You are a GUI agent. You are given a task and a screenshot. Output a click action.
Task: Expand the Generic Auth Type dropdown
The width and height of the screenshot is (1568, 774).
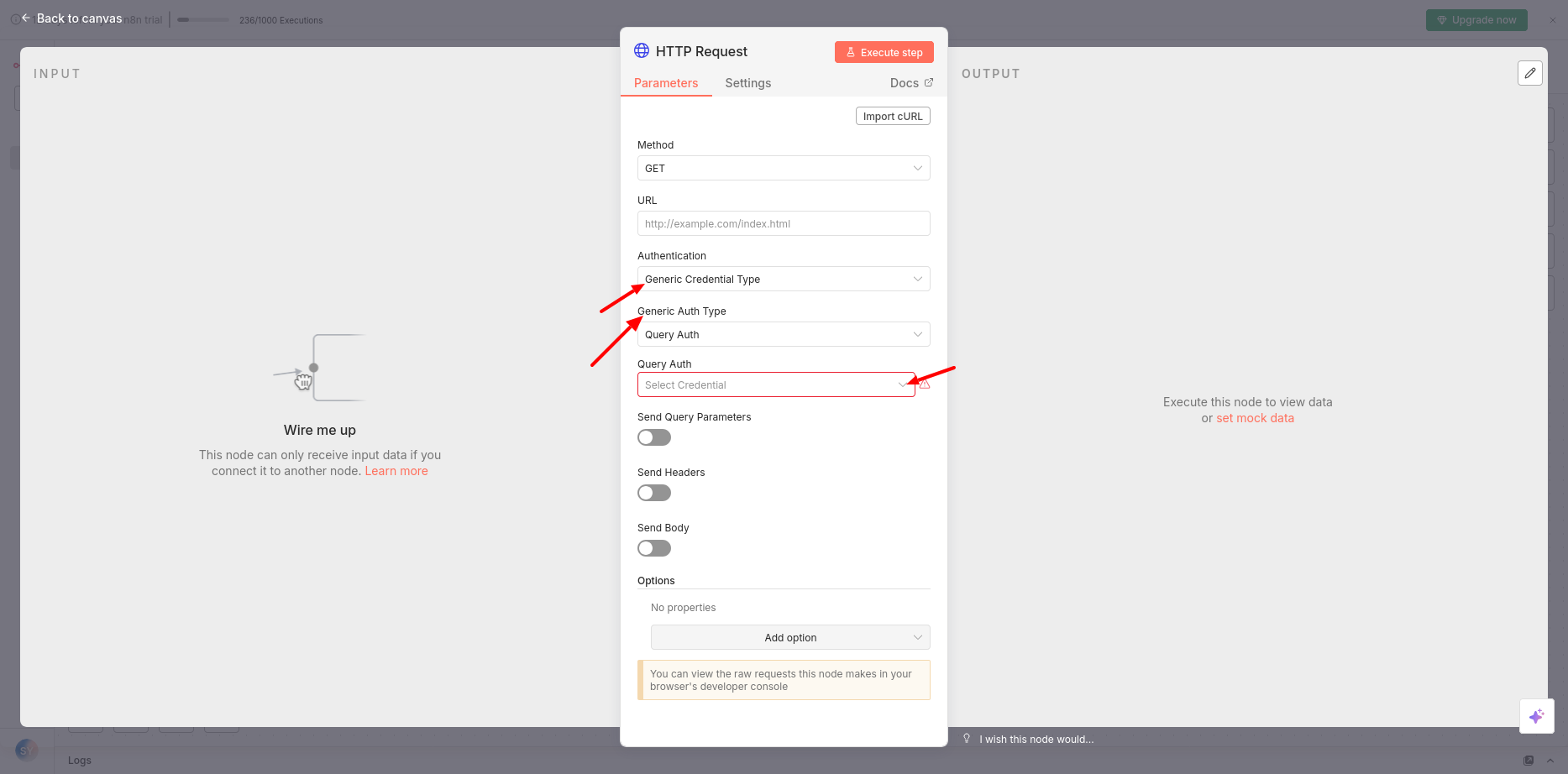(784, 334)
